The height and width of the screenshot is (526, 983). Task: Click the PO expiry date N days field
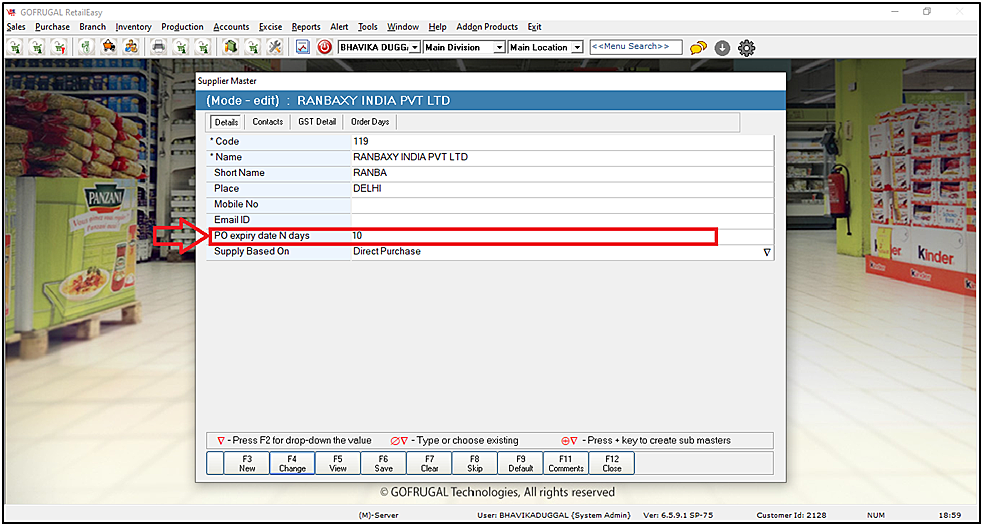pyautogui.click(x=530, y=236)
